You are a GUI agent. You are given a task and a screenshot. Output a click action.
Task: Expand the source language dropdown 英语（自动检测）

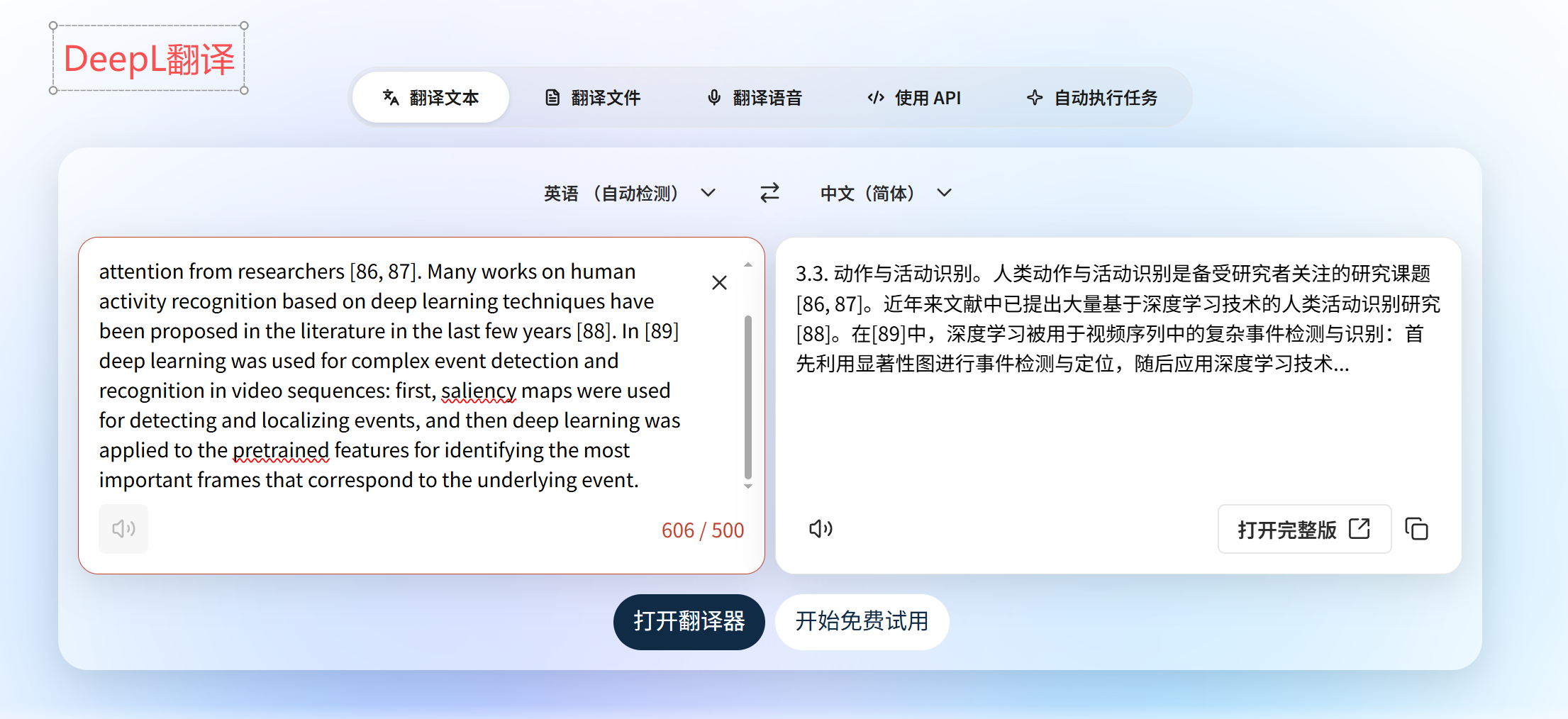630,193
